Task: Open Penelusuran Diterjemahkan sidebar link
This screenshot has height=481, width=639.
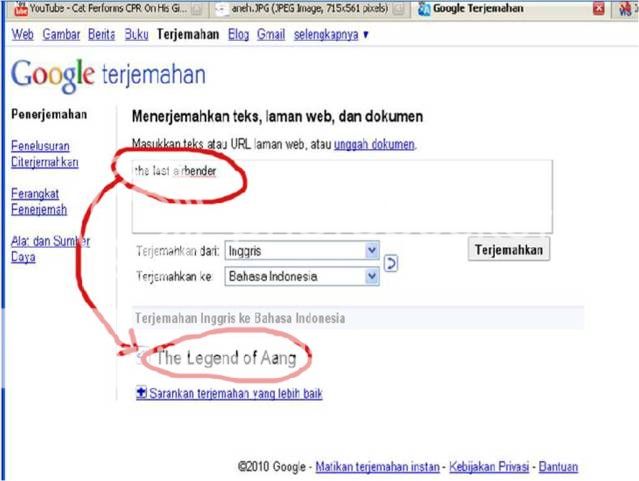Action: (44, 154)
